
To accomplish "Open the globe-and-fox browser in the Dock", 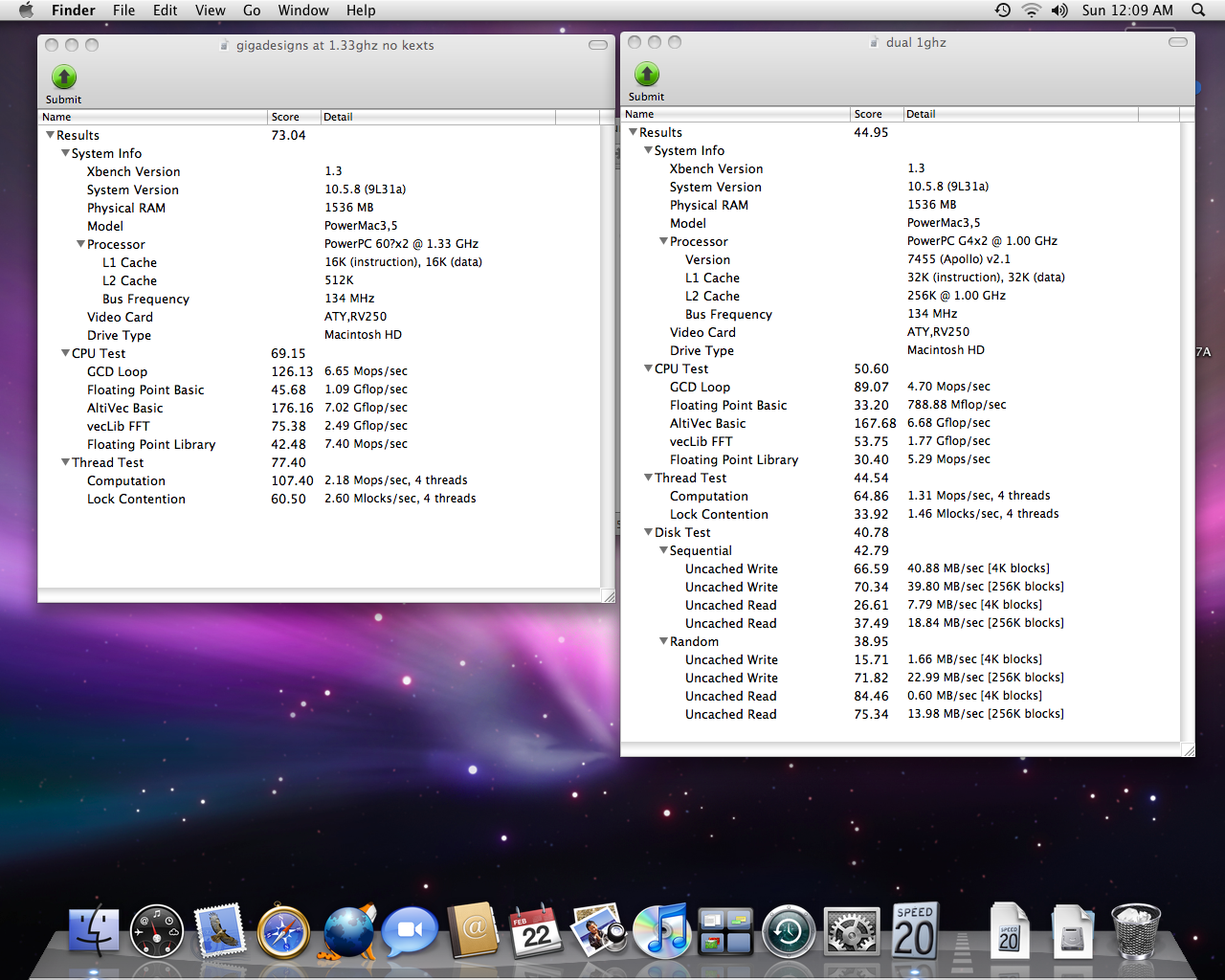I will (347, 931).
